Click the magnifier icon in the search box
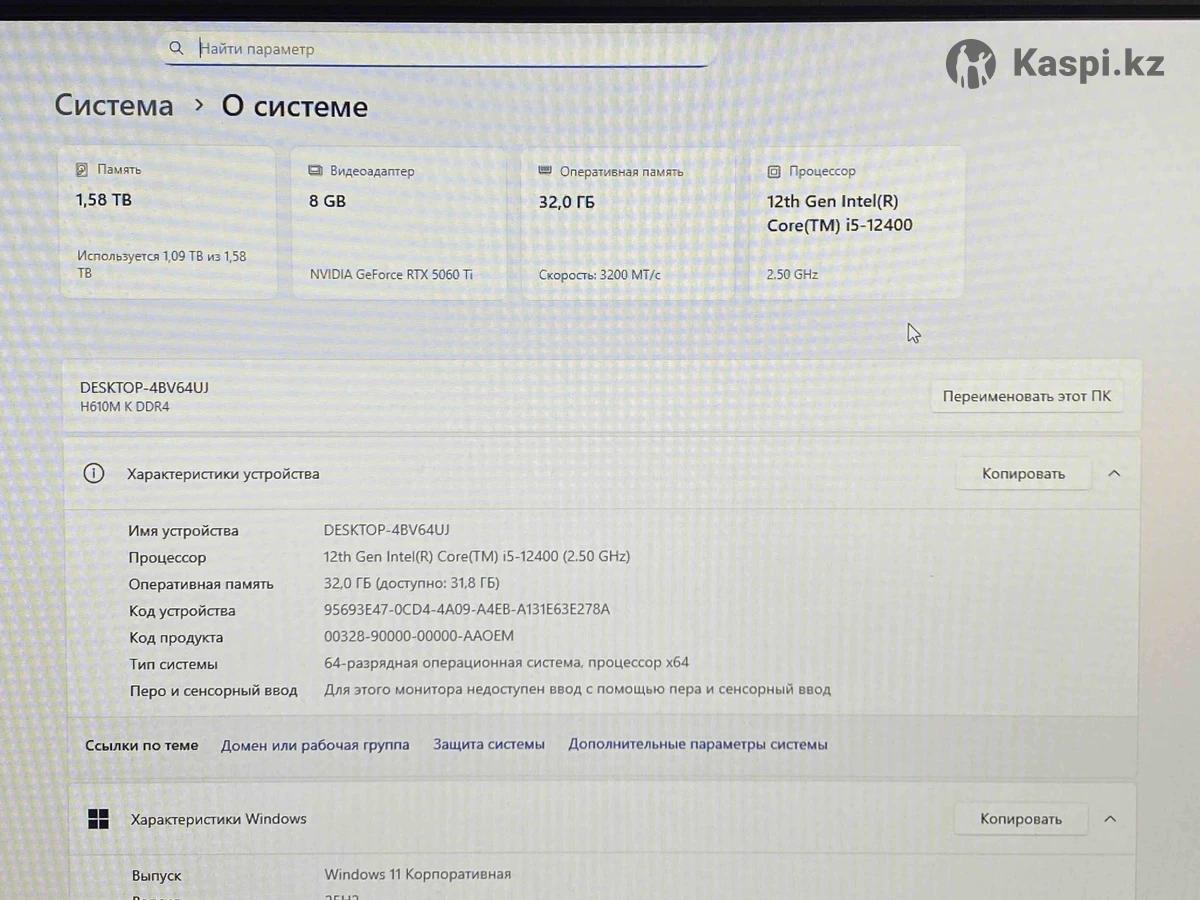 click(176, 48)
